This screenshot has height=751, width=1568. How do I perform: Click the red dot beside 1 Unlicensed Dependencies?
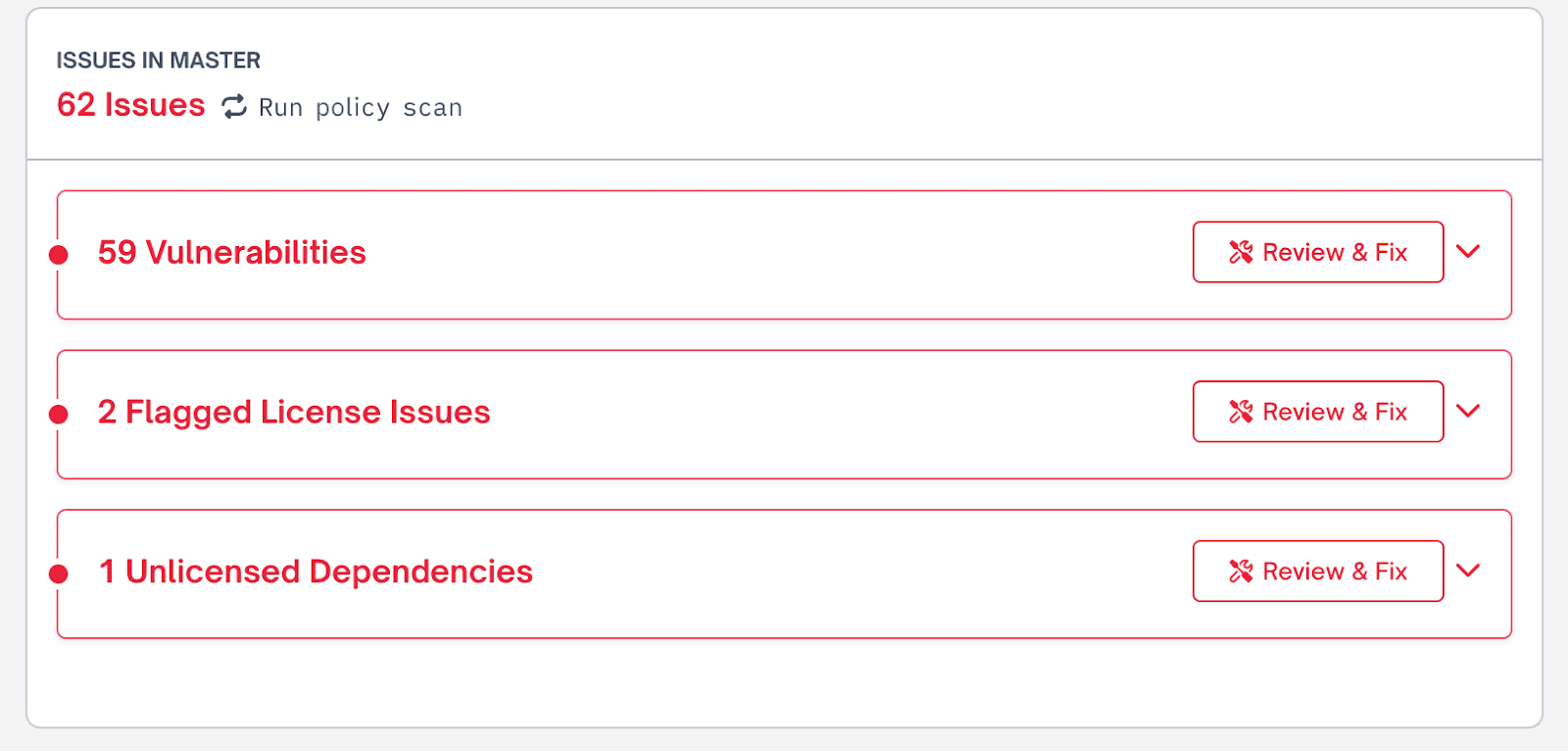(59, 573)
